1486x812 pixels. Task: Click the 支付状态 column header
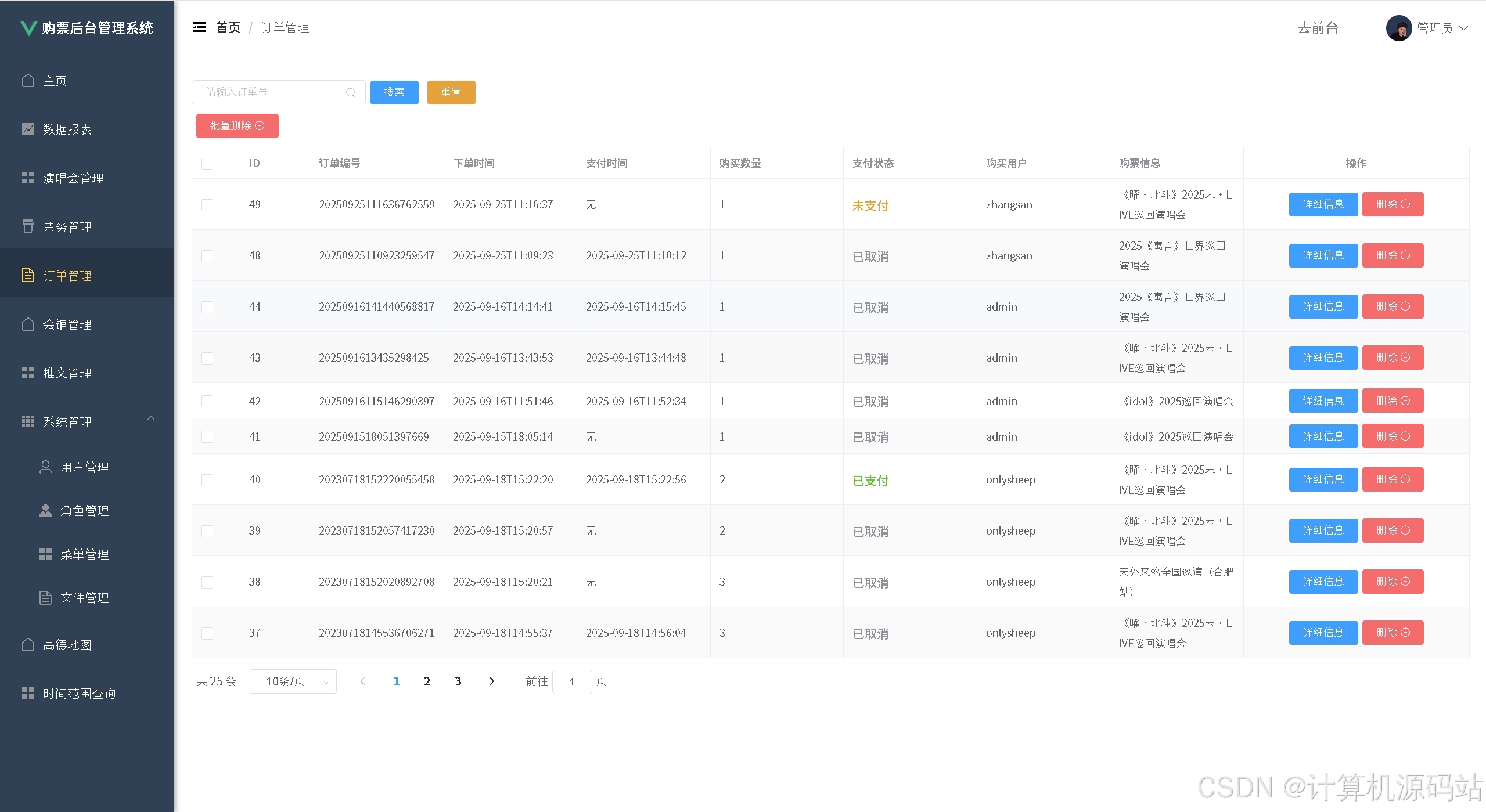coord(873,163)
